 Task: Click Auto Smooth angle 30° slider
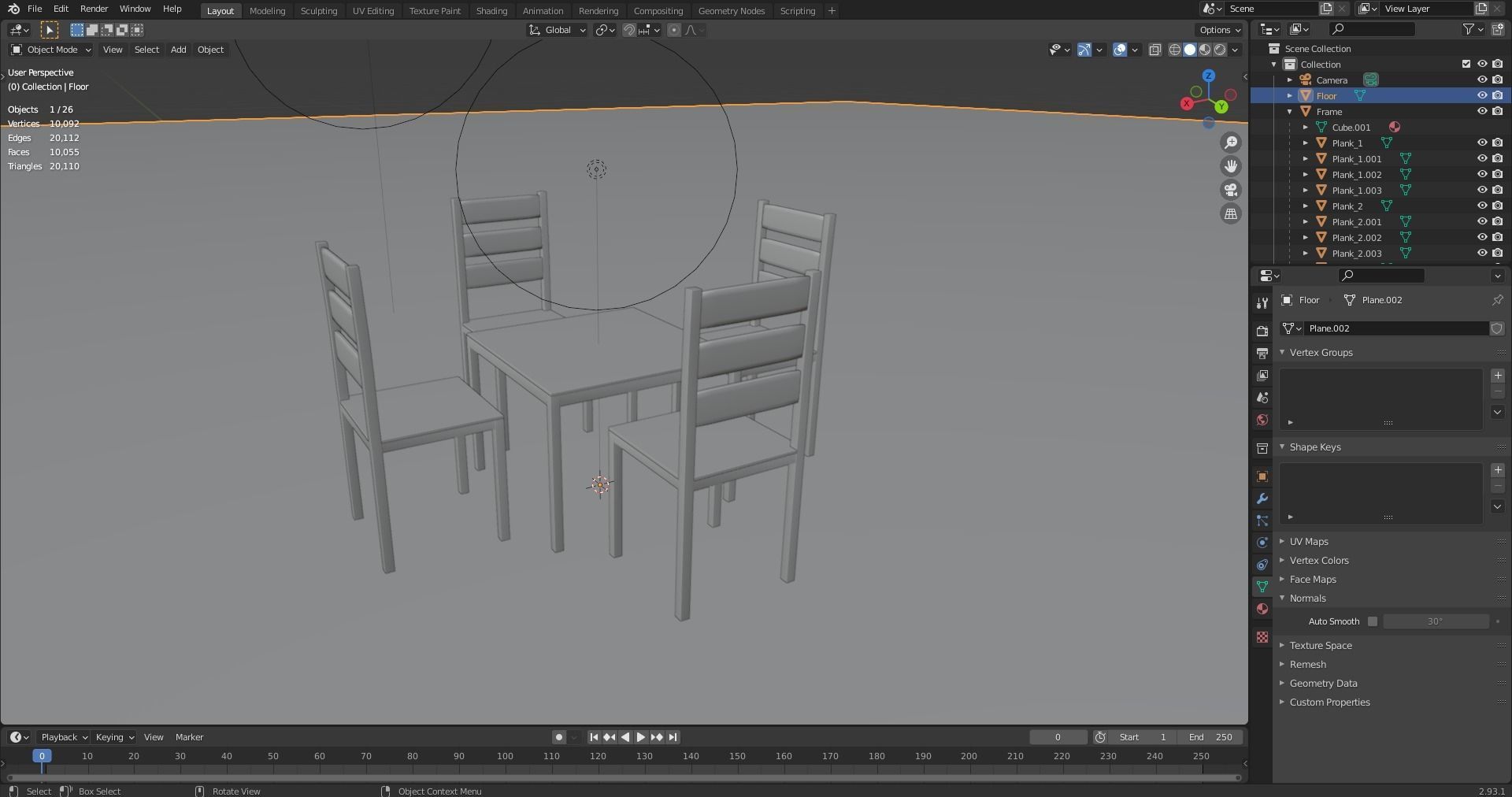[x=1436, y=621]
